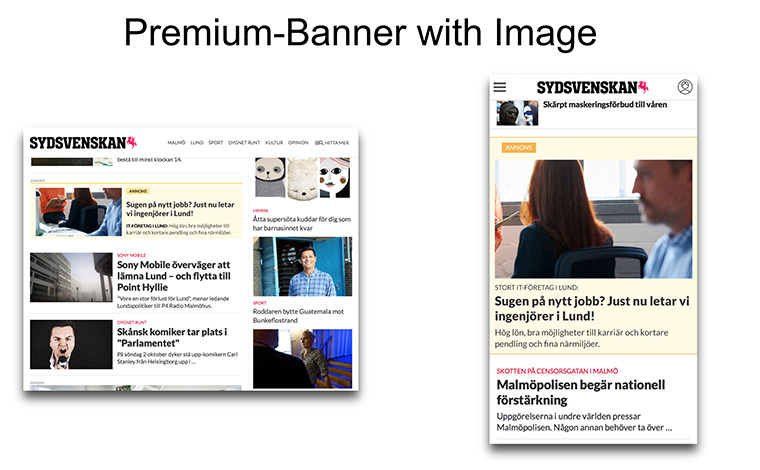The image size is (760, 470).
Task: Open mobile ad headline 'Sugen på nytt jobb?'
Action: (x=592, y=309)
